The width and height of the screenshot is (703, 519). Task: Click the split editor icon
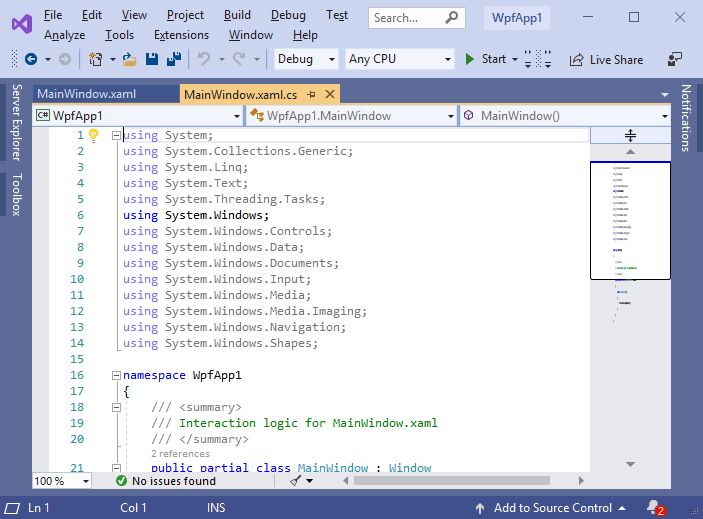(x=630, y=135)
